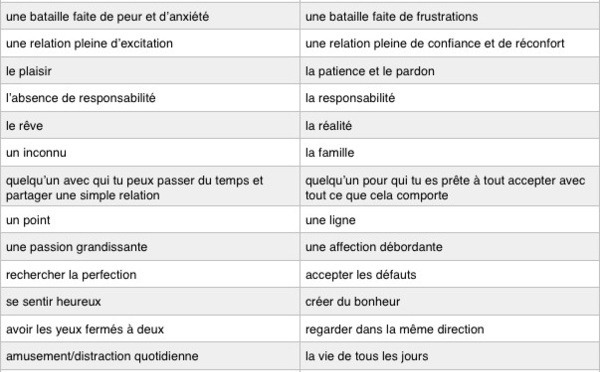Click the 'rechercher la perfection' cell
Viewport: 600px width, 372px height.
pos(150,274)
